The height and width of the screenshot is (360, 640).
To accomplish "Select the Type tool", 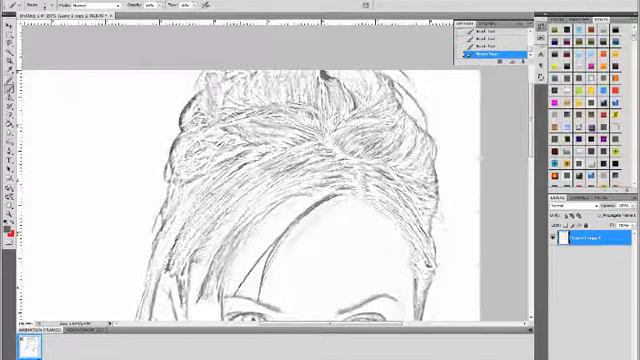I will pyautogui.click(x=9, y=161).
